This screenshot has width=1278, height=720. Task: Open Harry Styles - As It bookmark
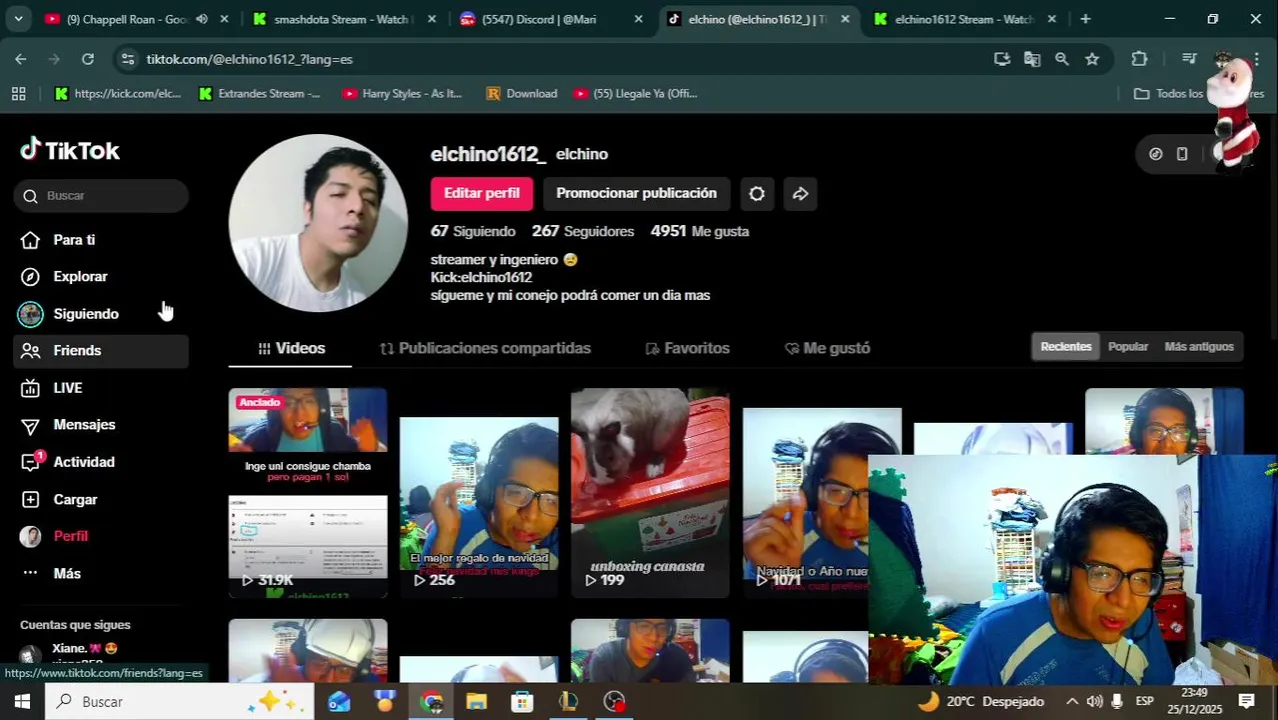[402, 93]
